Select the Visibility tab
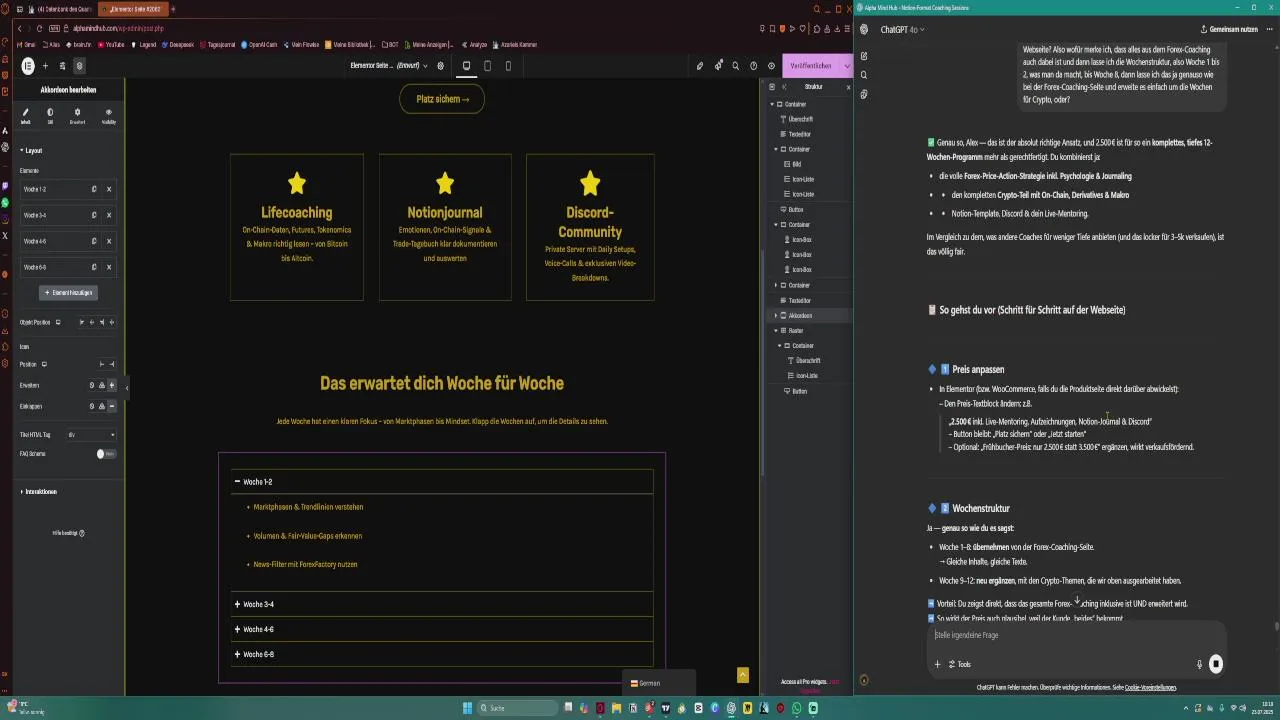 (109, 116)
